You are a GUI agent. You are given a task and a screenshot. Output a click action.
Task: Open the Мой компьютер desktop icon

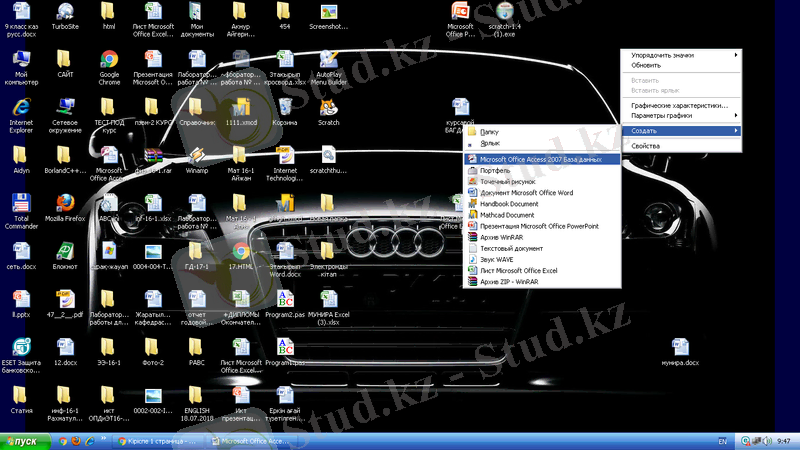[21, 60]
